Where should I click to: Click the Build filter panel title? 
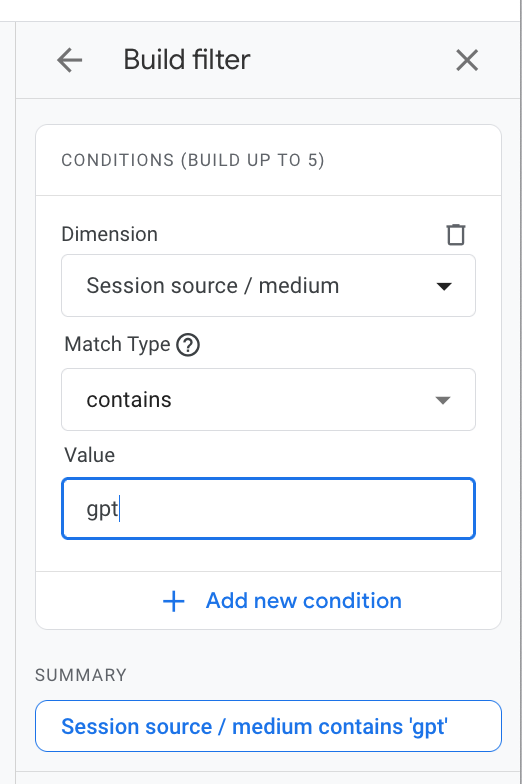tap(186, 60)
